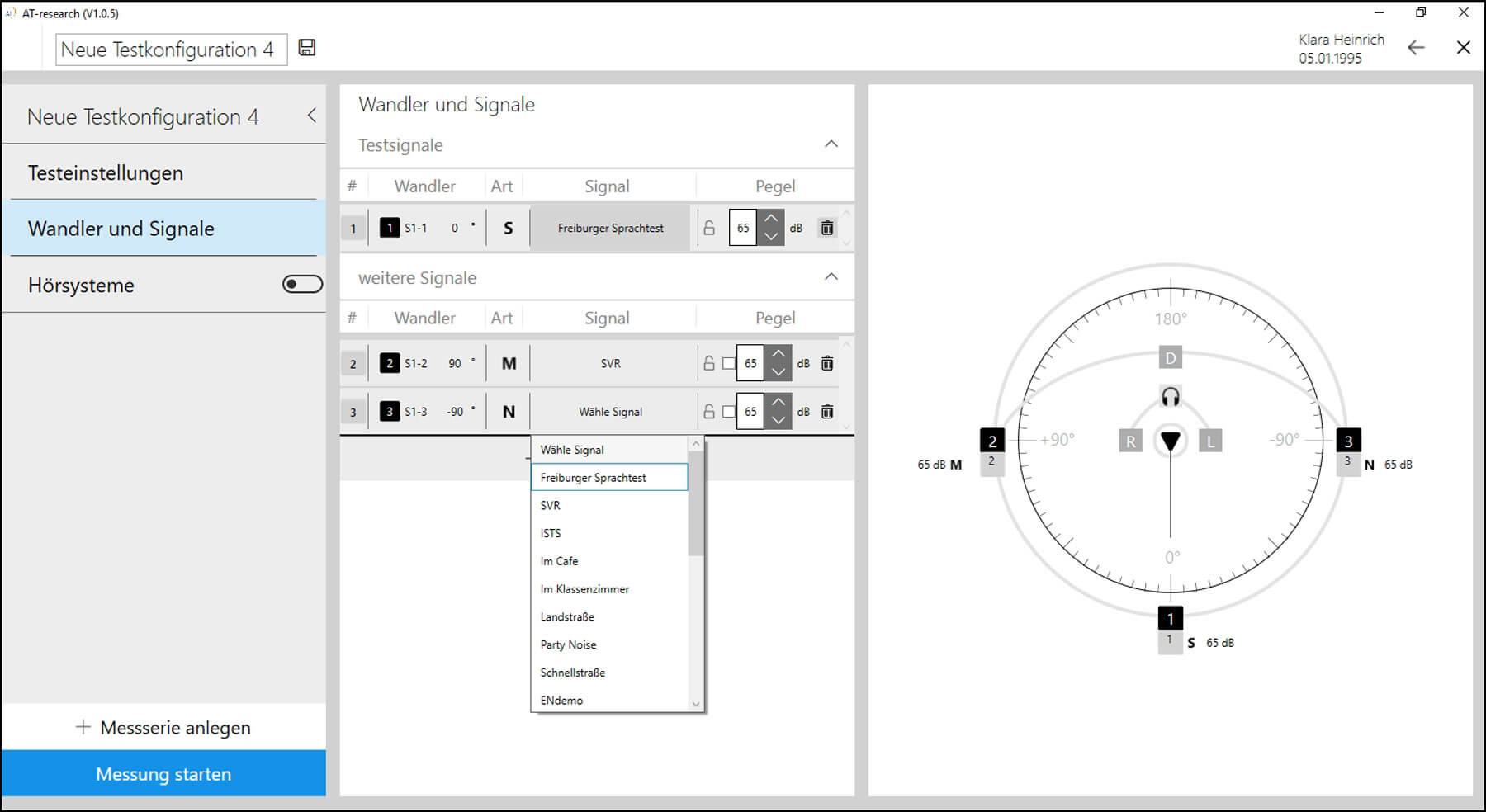The image size is (1486, 812).
Task: Choose ISTS from the signal dropdown list
Action: (x=551, y=533)
